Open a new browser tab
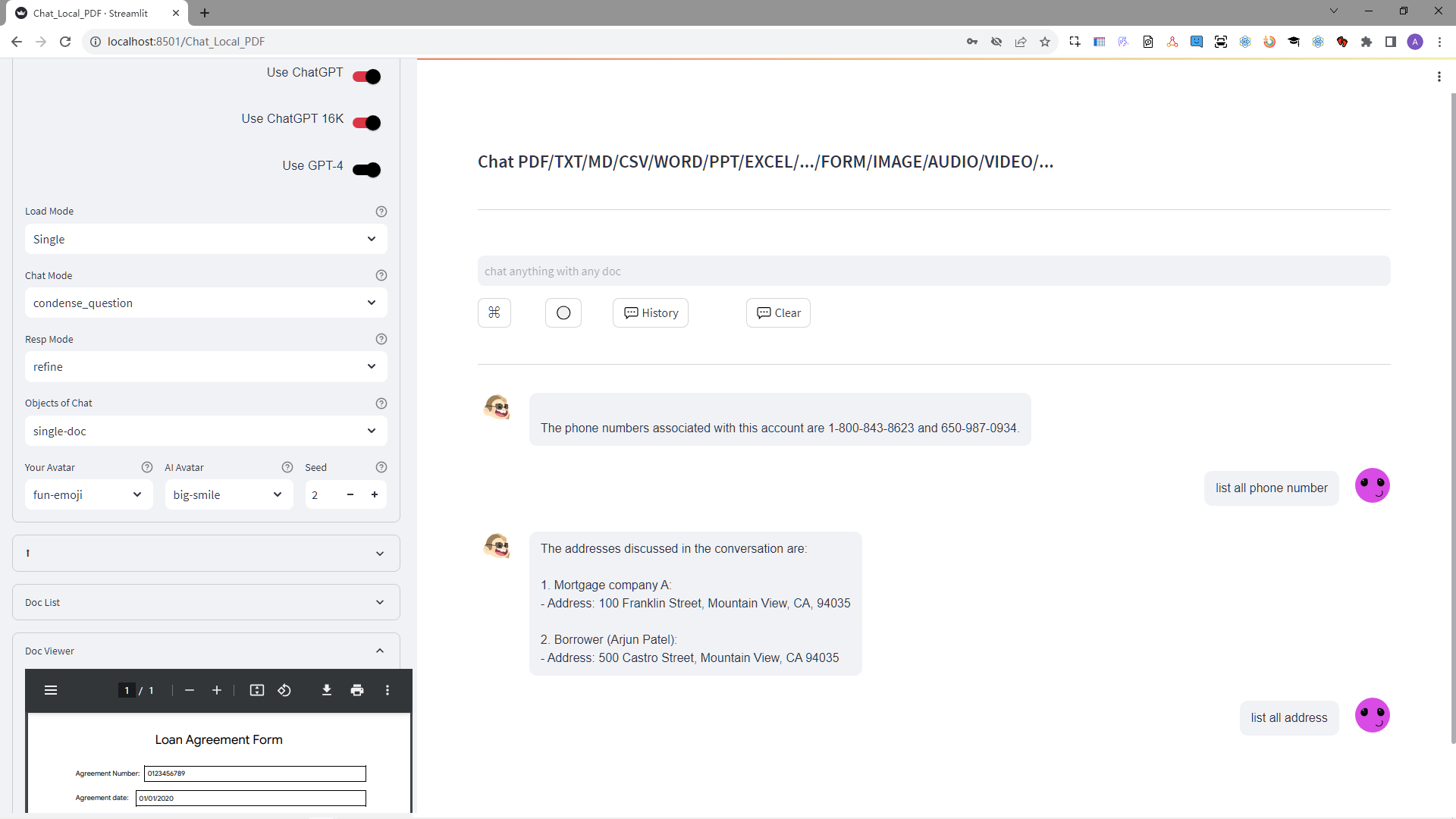Viewport: 1456px width, 819px height. 205,13
